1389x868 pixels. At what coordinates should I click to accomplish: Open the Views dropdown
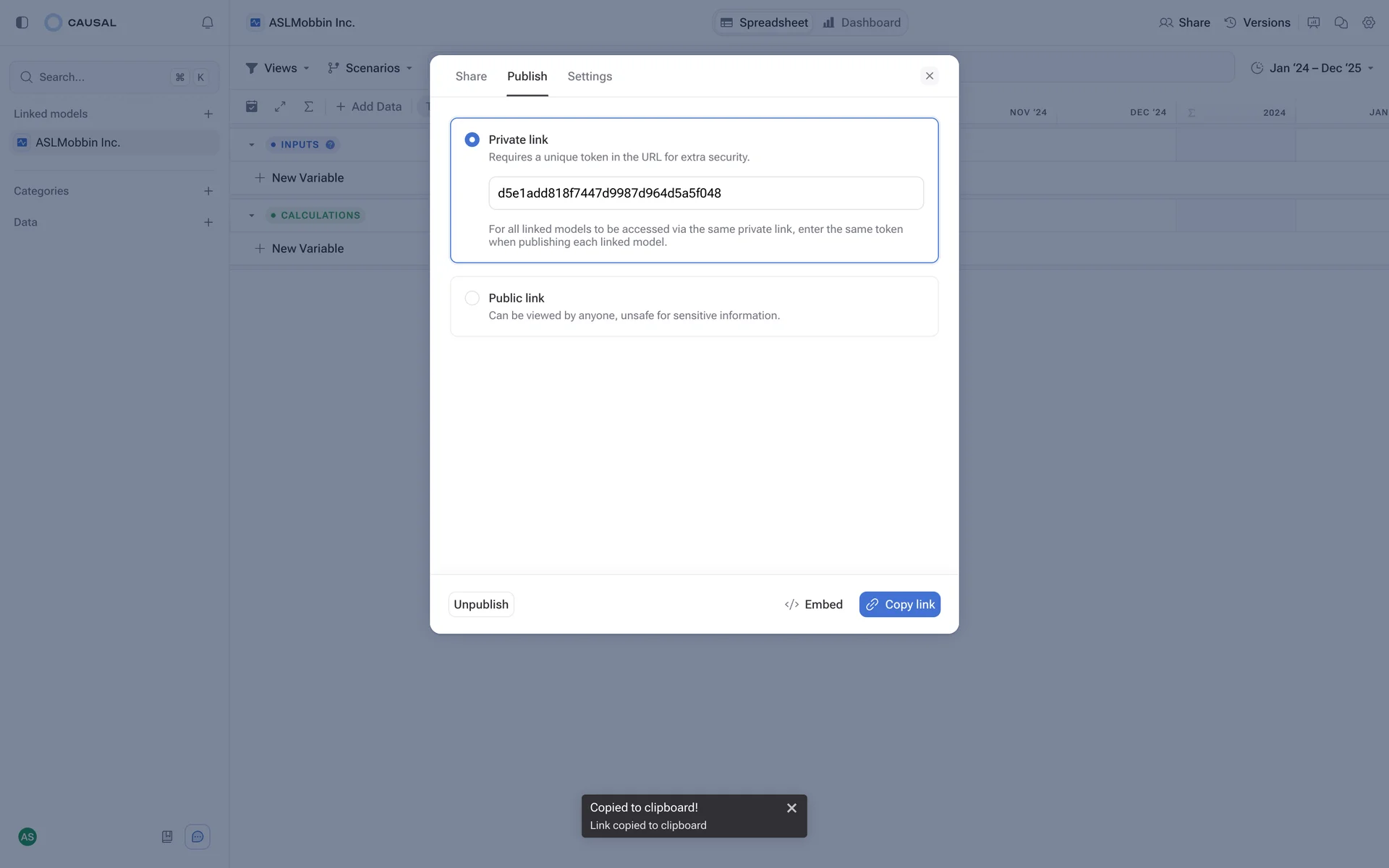(x=278, y=68)
